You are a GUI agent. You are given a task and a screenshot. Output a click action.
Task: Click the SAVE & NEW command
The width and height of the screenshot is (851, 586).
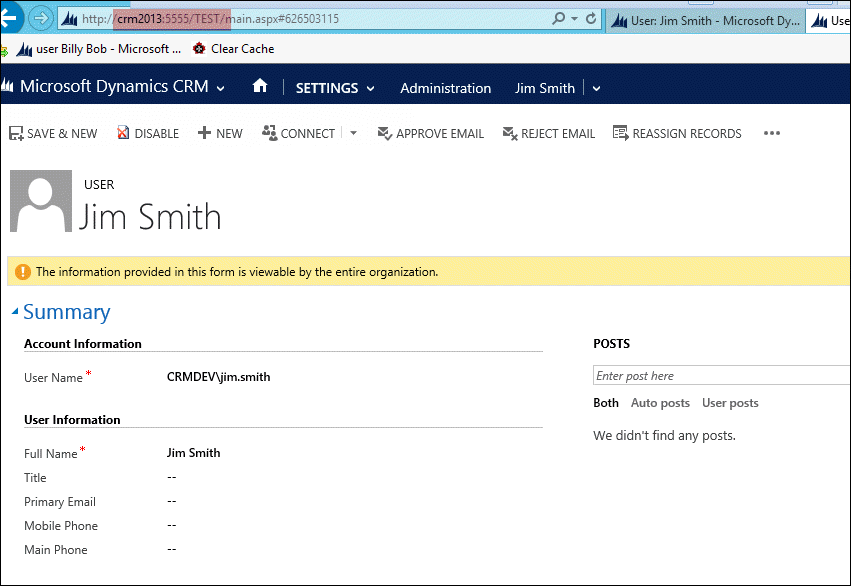(53, 133)
